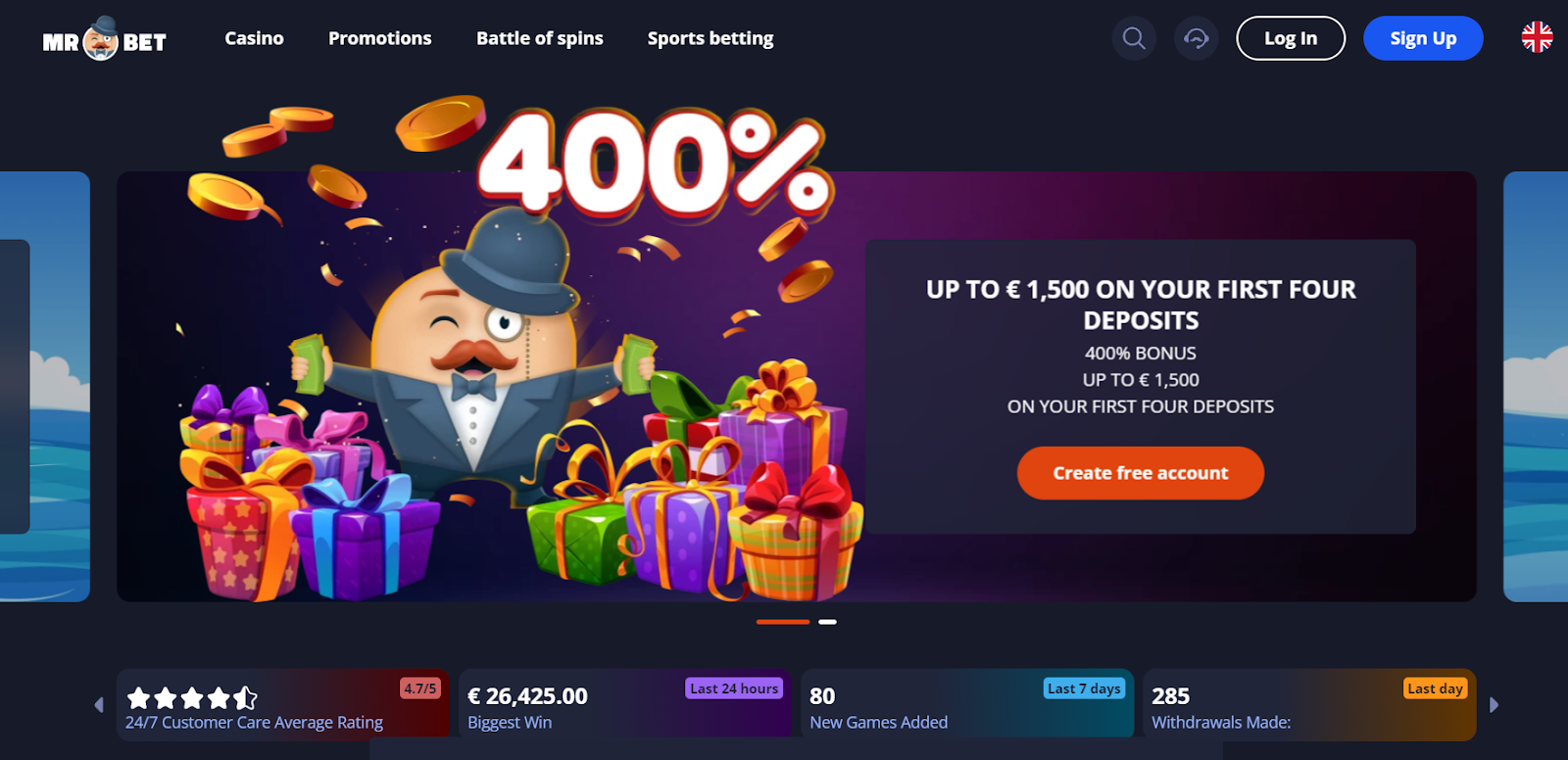
Task: Click the blue Sign Up button
Action: 1423,38
